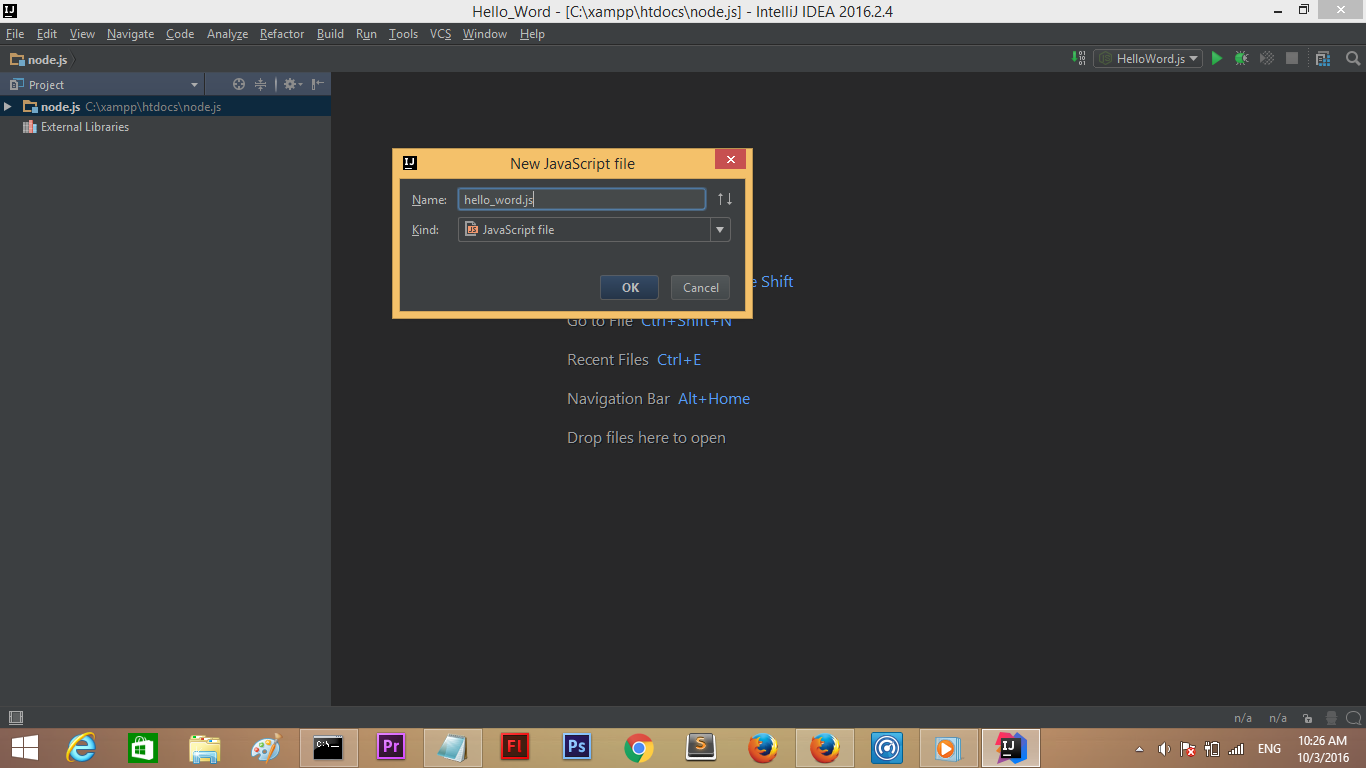
Task: Click Scroll from Source crosshair icon
Action: click(238, 84)
